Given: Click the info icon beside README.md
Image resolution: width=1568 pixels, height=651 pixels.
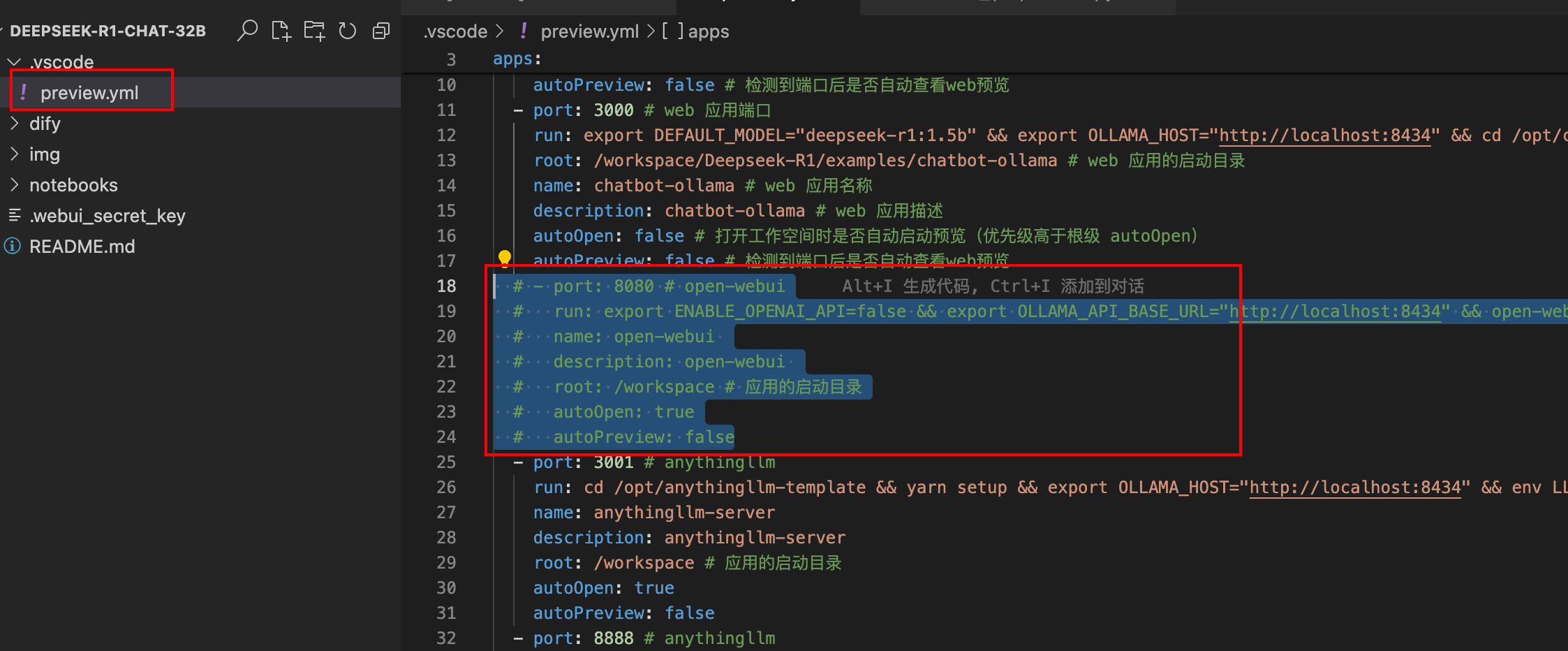Looking at the screenshot, I should click(x=13, y=246).
